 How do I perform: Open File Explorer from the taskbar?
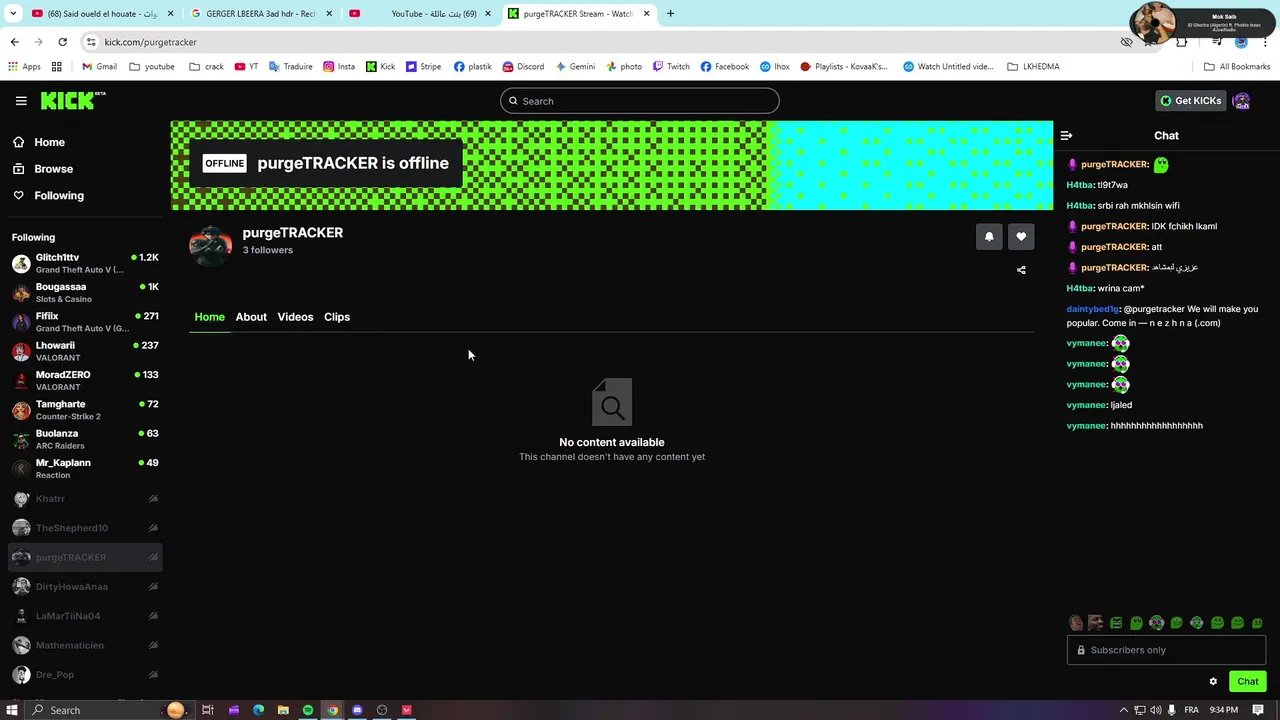[x=283, y=710]
